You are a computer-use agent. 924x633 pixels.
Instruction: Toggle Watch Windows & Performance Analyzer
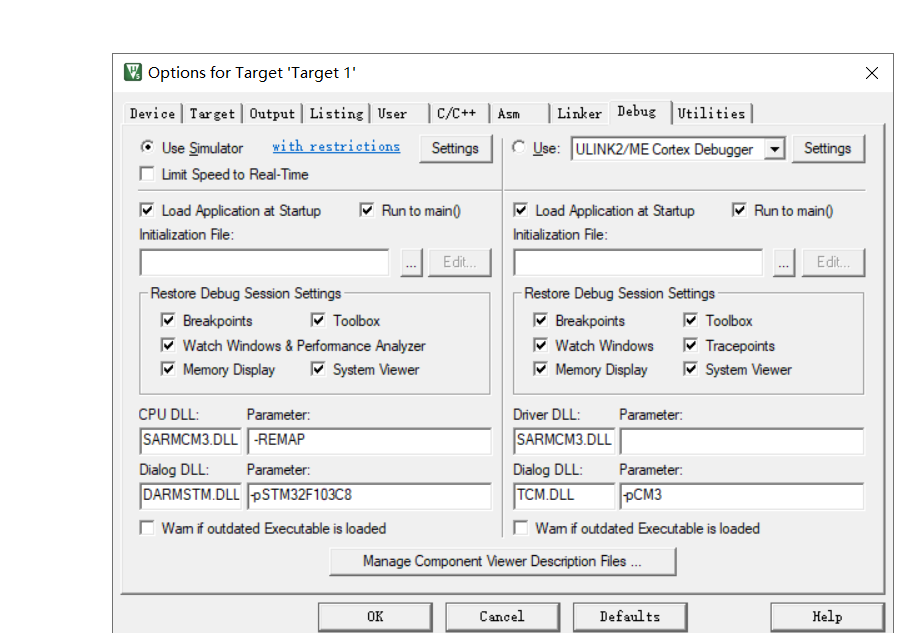click(x=168, y=345)
